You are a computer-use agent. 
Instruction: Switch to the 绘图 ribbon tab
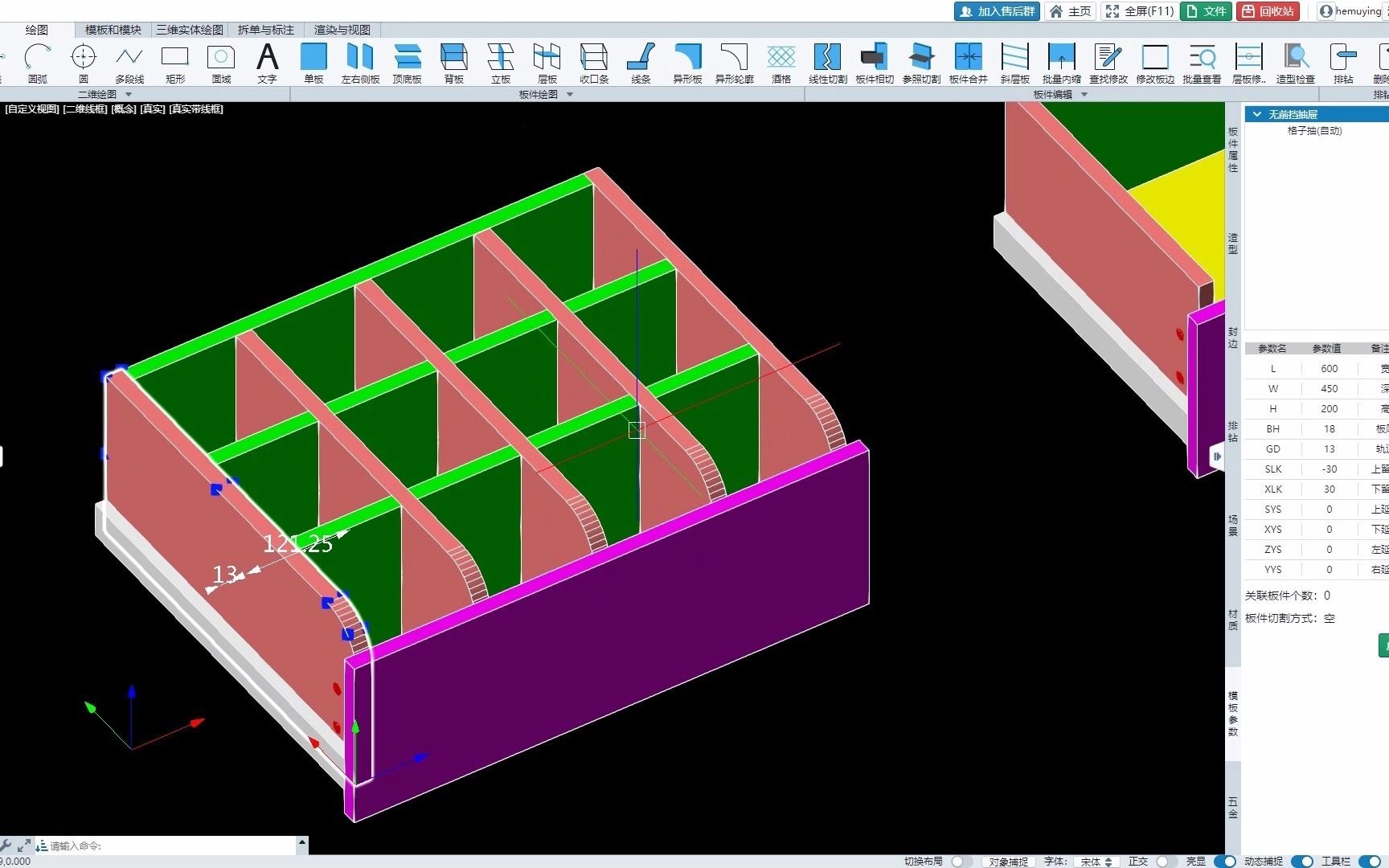[37, 30]
